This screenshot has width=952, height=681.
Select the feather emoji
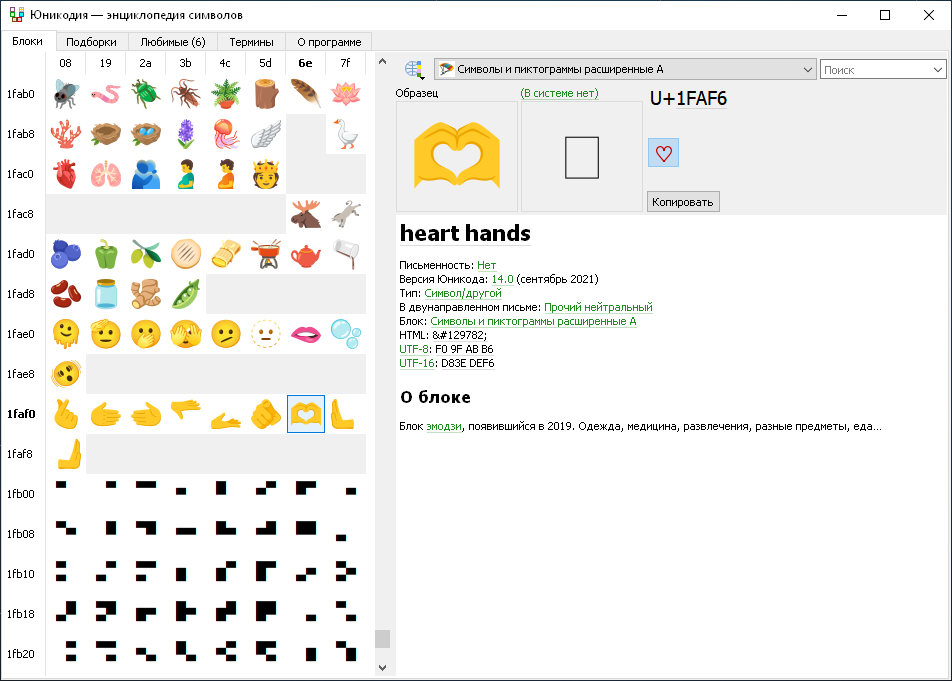306,94
